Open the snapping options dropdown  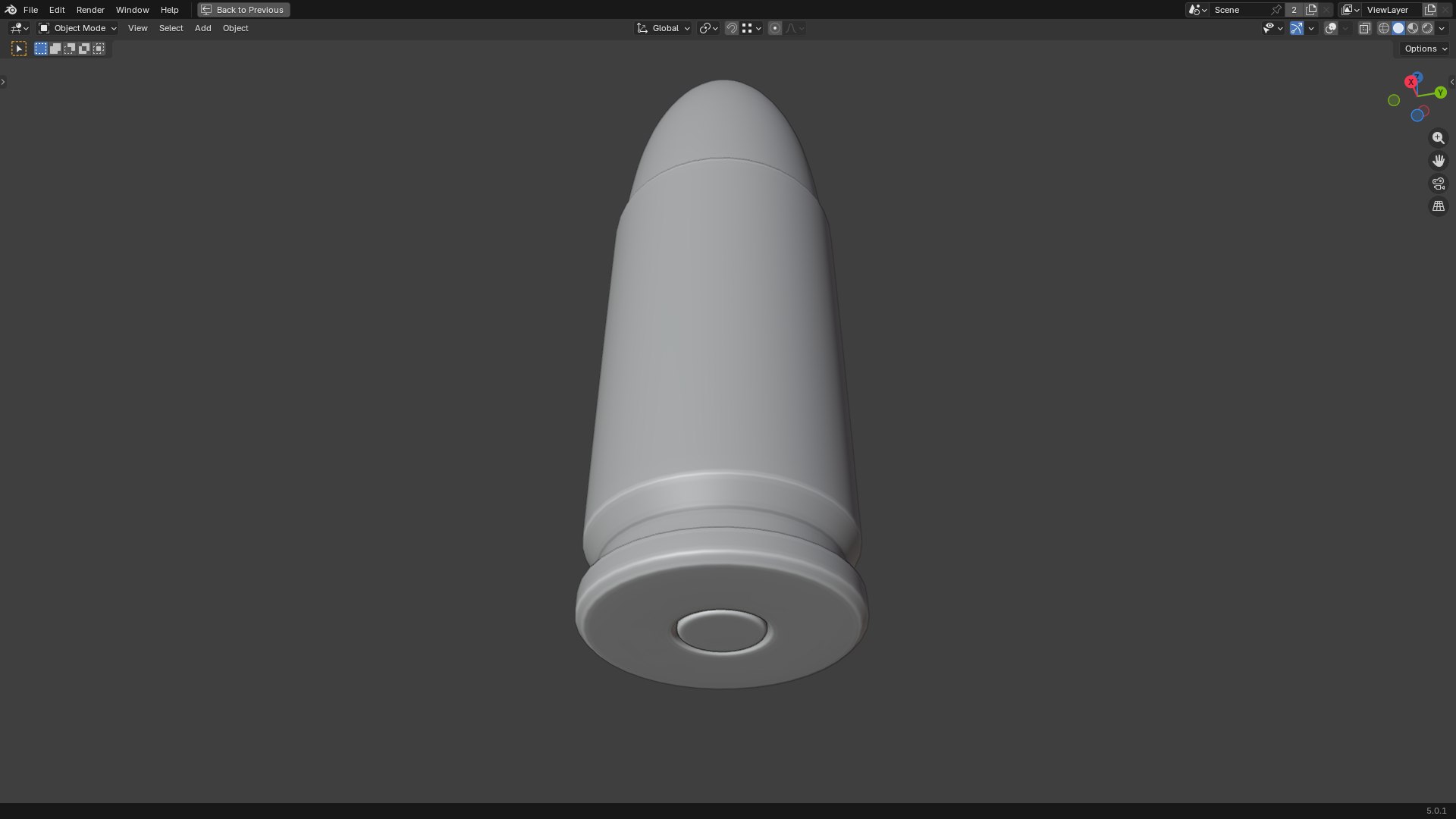(752, 28)
